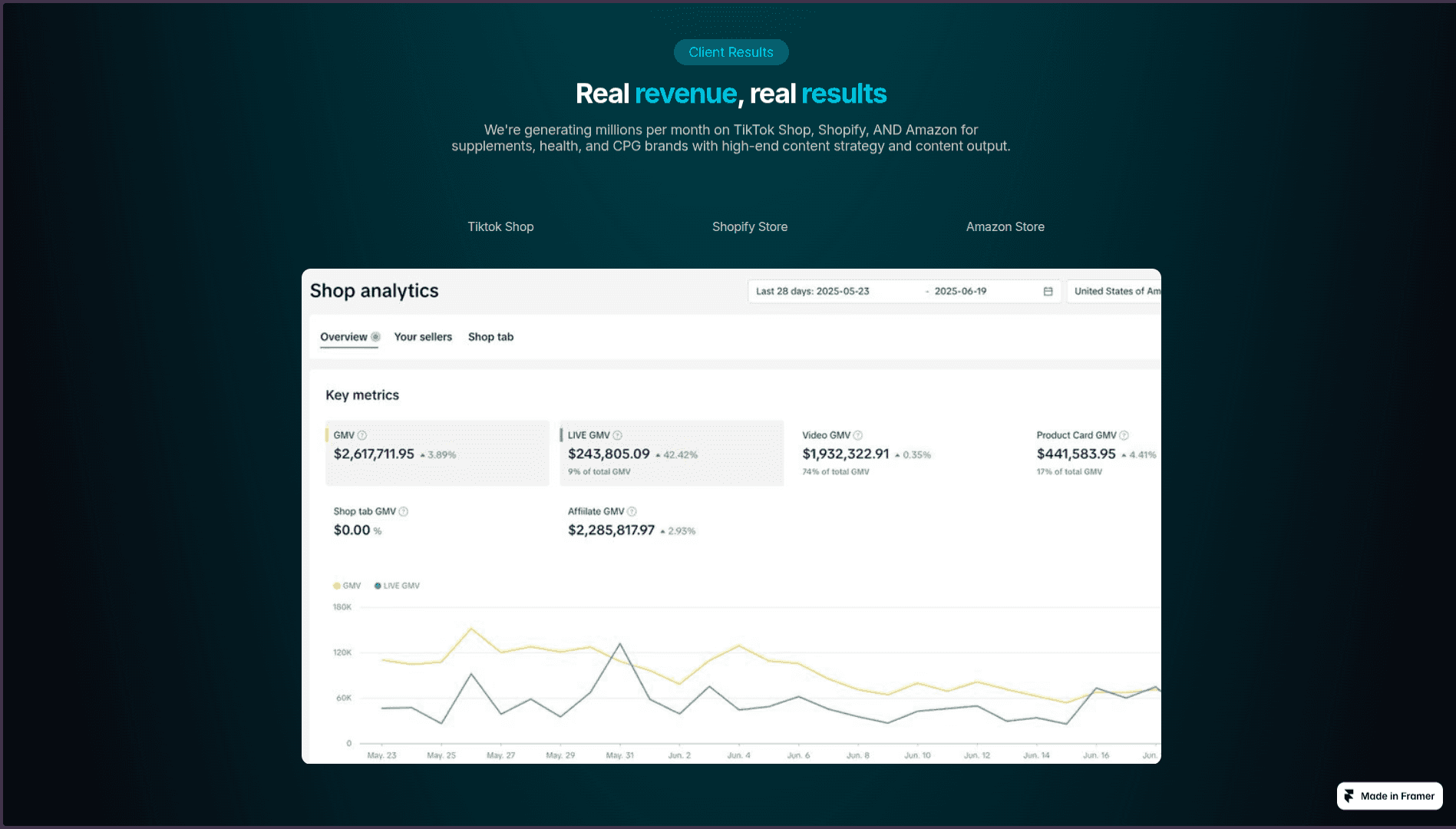This screenshot has width=1456, height=829.
Task: Click the 2025-06-19 end date
Action: click(960, 292)
